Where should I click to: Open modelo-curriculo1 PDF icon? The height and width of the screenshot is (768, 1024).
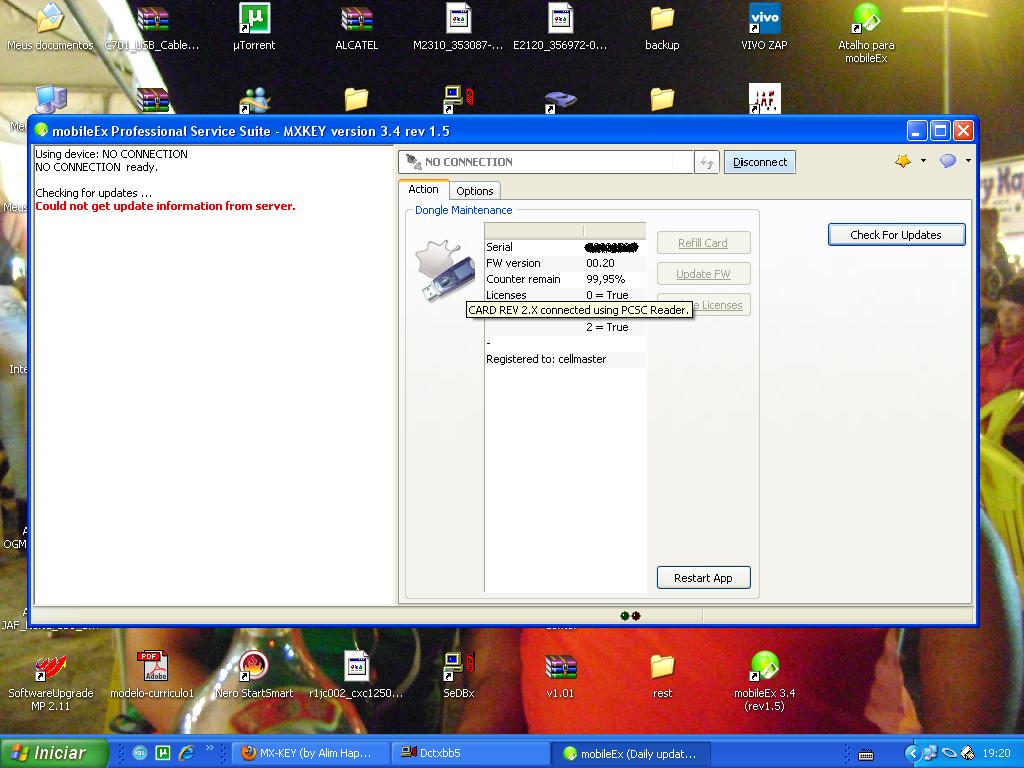pos(152,675)
